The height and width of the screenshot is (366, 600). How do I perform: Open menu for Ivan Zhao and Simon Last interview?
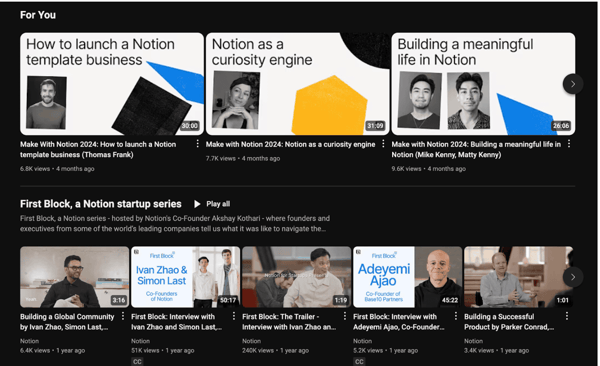(x=234, y=316)
